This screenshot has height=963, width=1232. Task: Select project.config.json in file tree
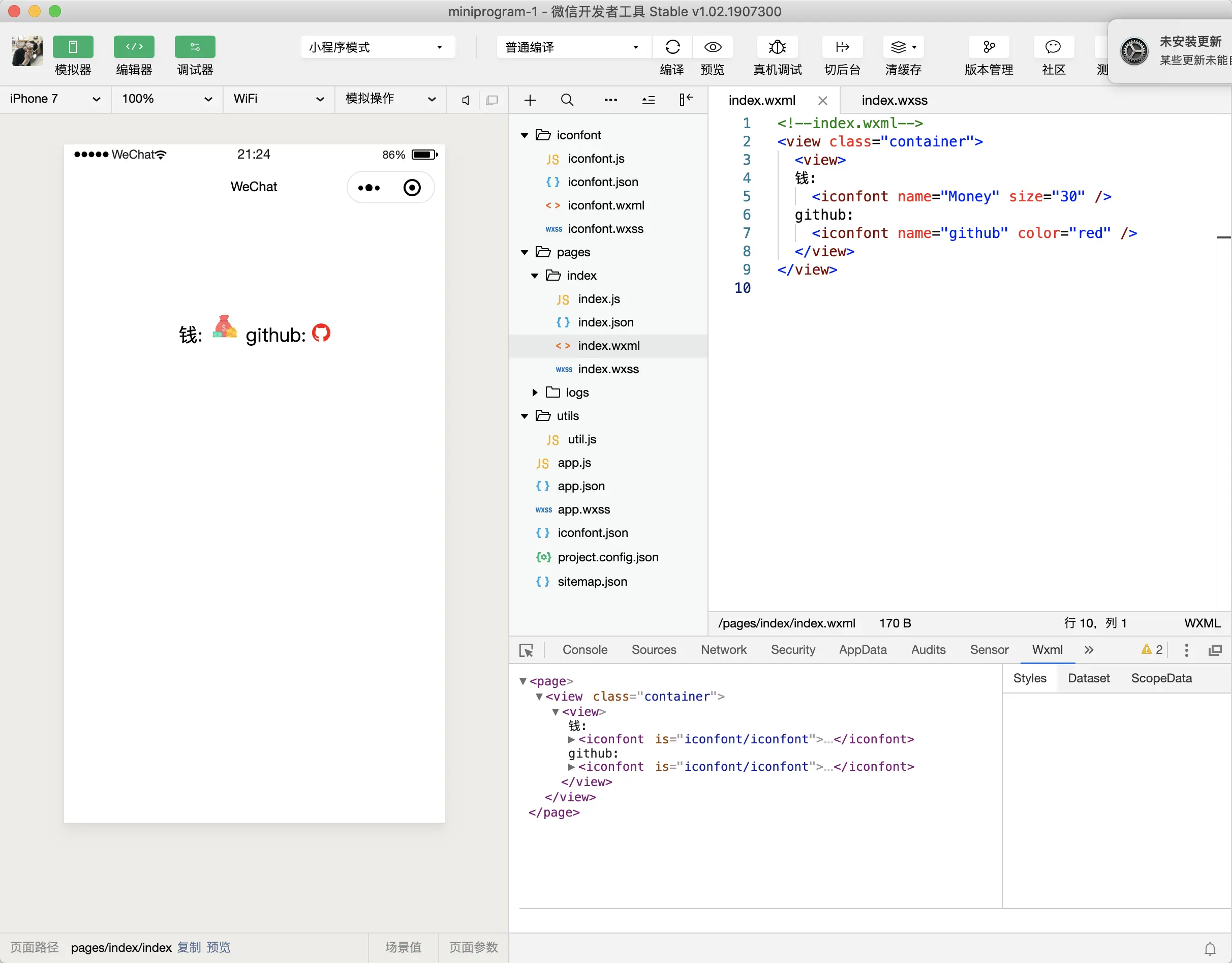[607, 557]
